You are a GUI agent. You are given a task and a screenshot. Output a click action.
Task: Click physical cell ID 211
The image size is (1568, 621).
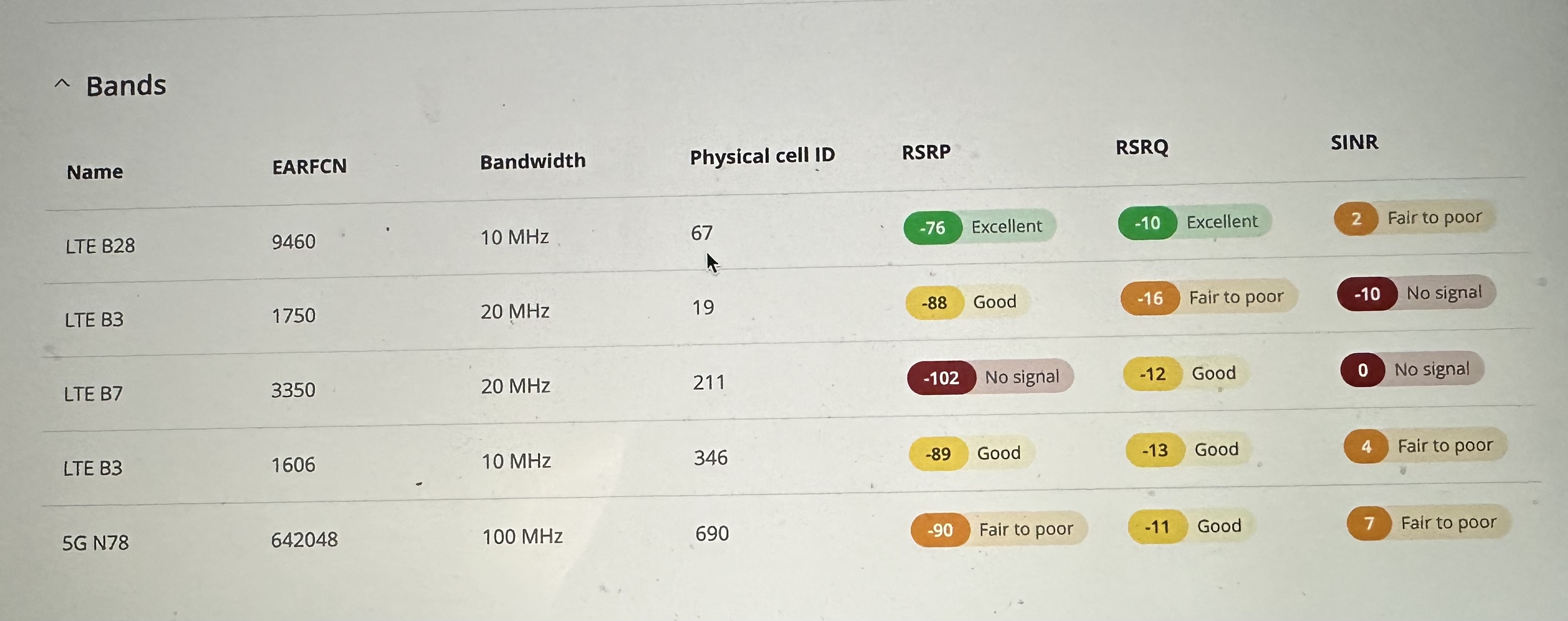click(x=709, y=383)
